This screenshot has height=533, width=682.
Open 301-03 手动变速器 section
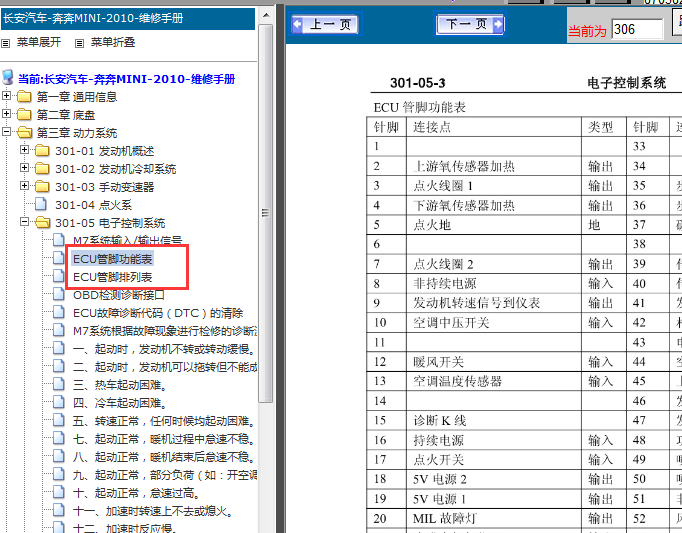(x=104, y=187)
